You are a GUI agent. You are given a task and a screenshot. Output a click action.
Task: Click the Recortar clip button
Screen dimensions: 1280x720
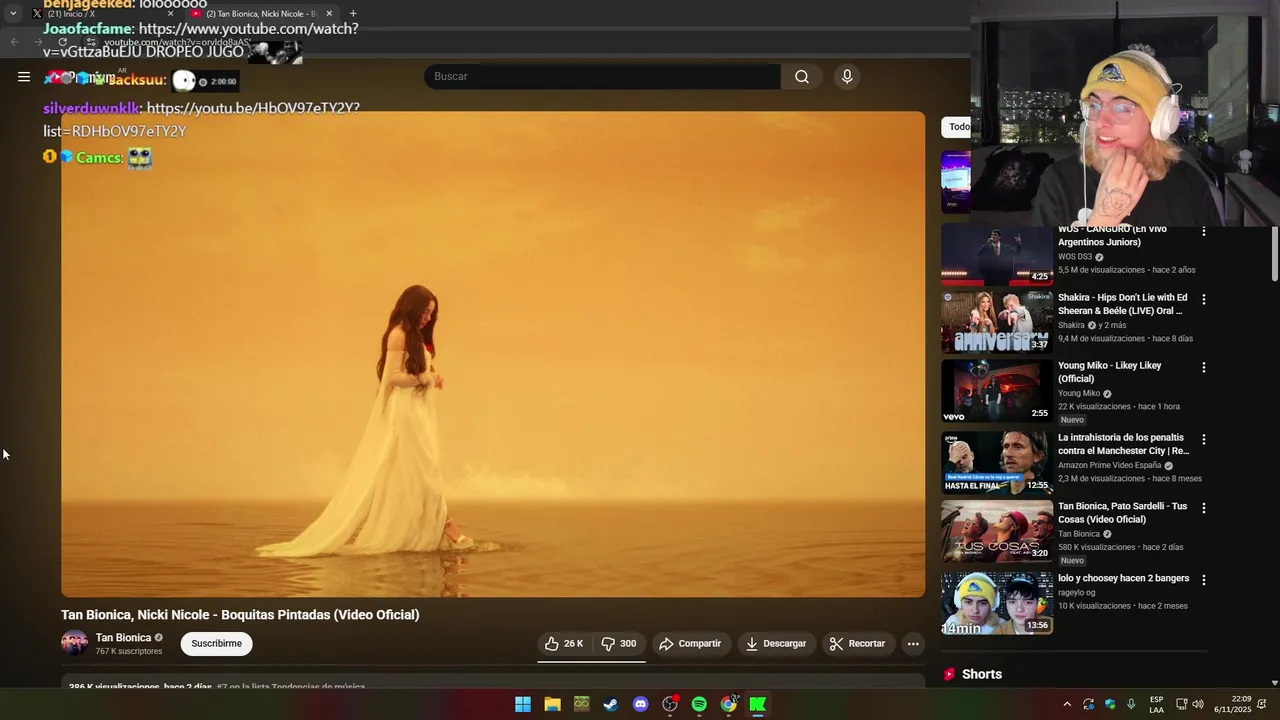coord(857,644)
